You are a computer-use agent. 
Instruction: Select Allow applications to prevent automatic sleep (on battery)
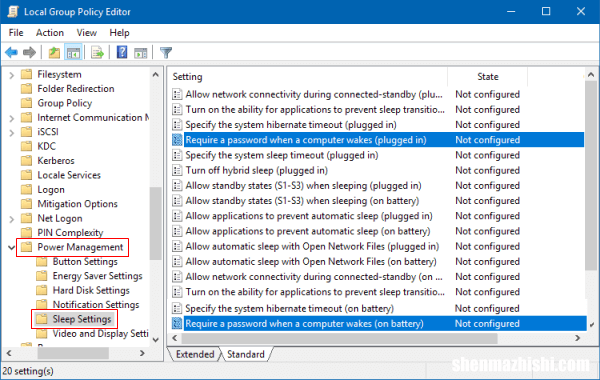[308, 232]
